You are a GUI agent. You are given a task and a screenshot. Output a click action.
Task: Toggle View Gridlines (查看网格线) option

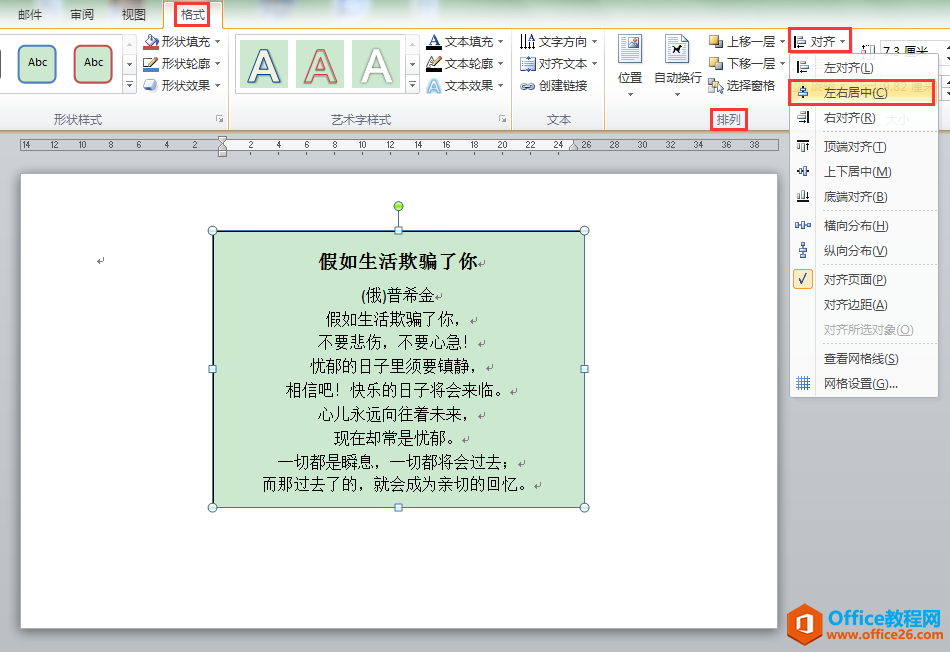[x=860, y=359]
